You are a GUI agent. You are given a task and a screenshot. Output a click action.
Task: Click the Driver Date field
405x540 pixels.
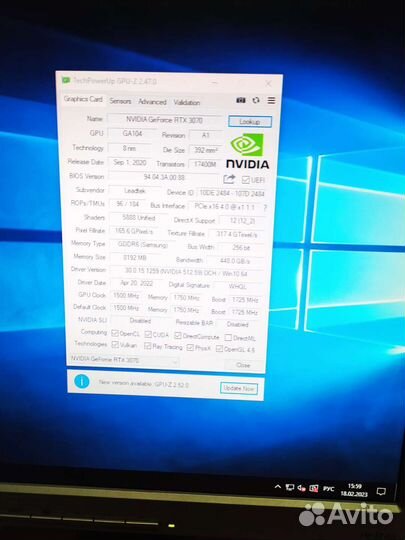pyautogui.click(x=136, y=283)
